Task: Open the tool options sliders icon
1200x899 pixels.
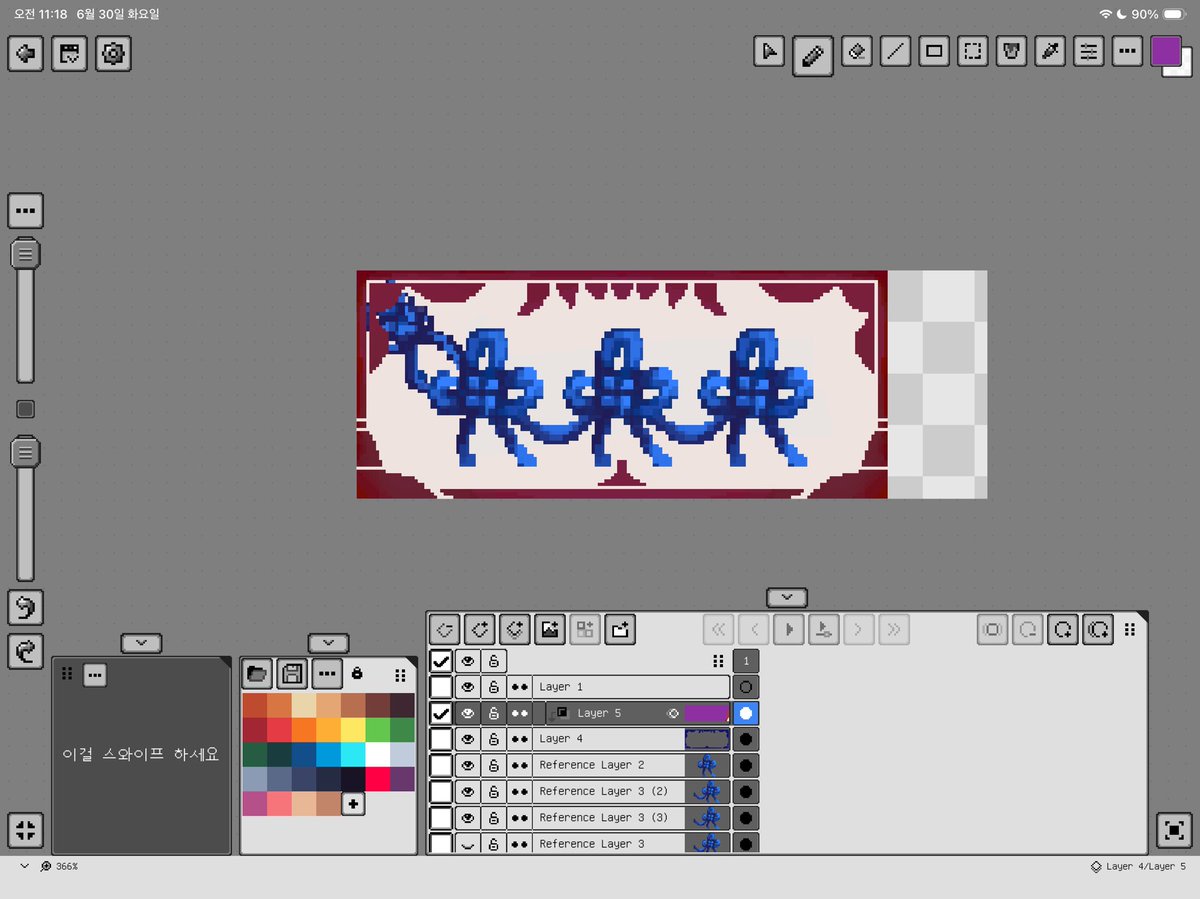Action: point(1089,51)
